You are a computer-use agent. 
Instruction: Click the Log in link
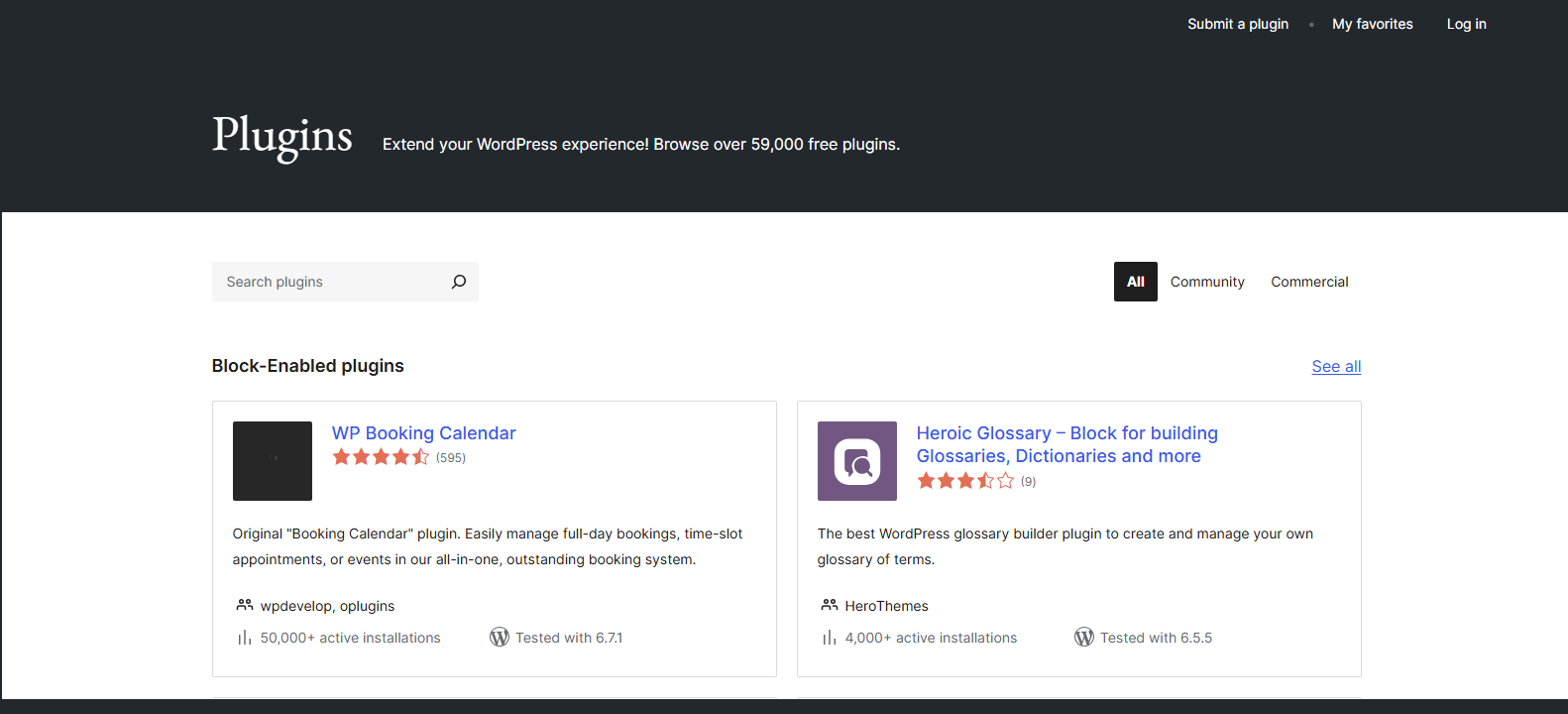1467,24
